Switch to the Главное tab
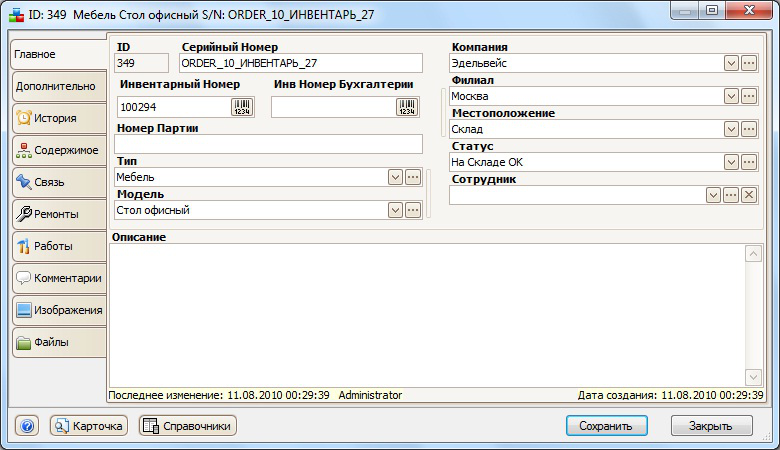The height and width of the screenshot is (450, 780). click(x=59, y=54)
